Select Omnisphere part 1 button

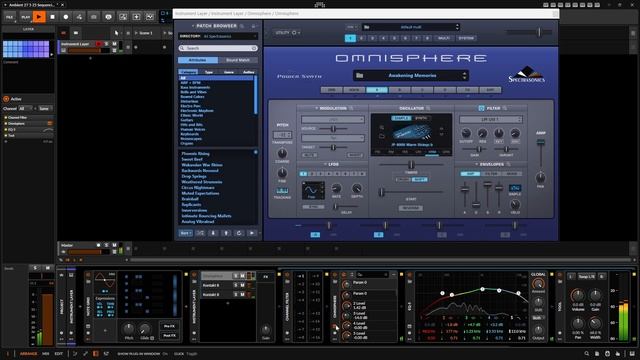pos(350,38)
